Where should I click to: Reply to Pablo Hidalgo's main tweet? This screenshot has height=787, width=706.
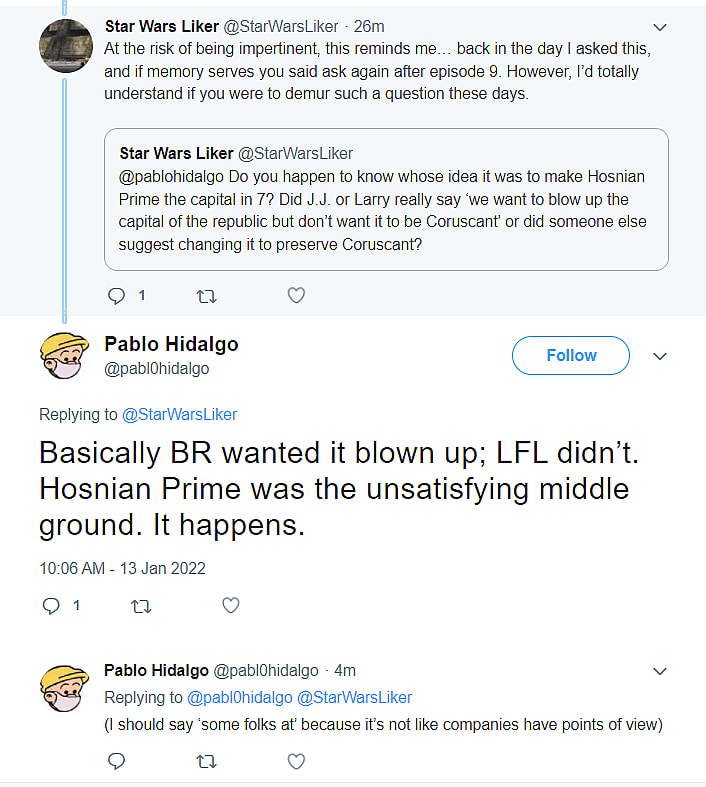point(52,605)
